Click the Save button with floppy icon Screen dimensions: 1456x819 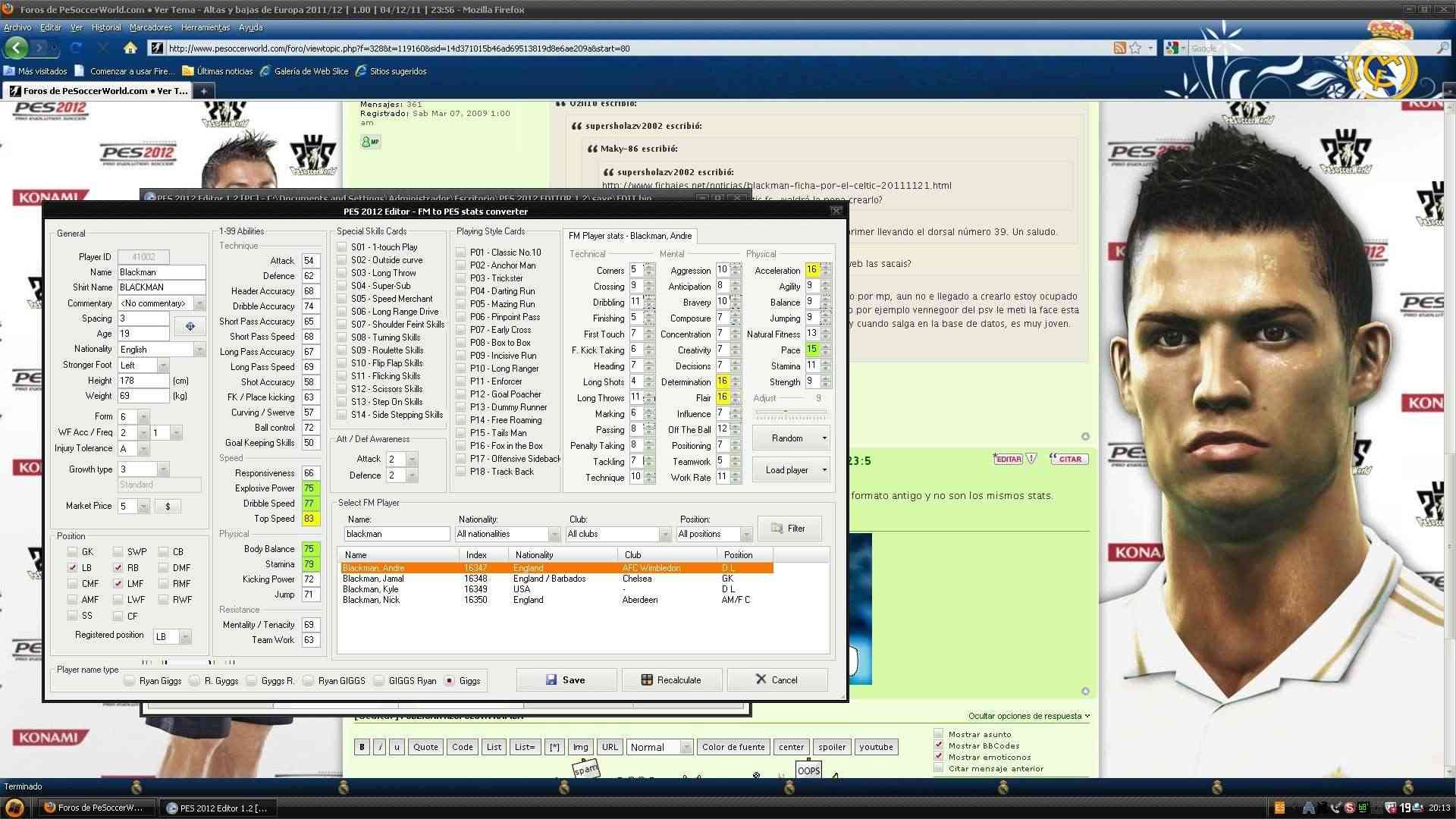(566, 680)
